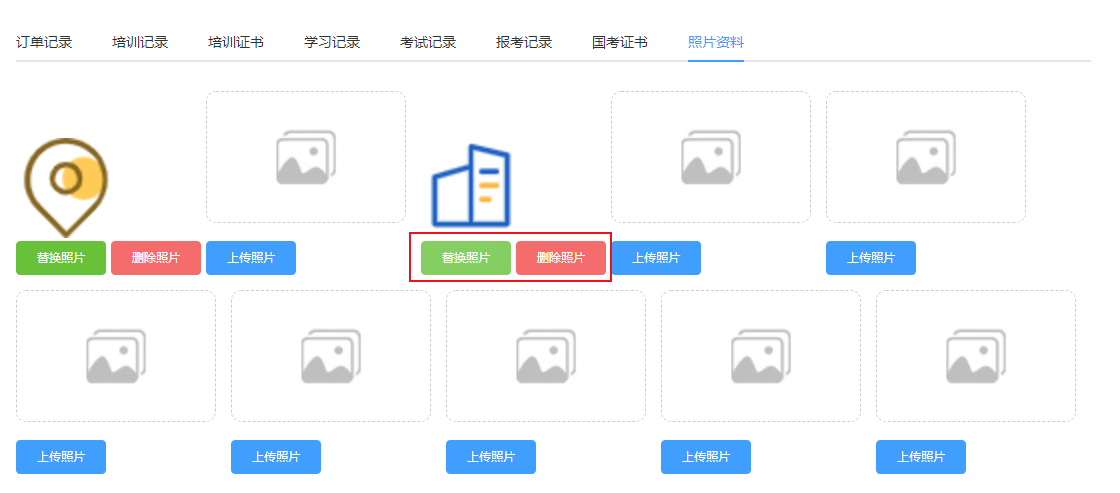Screen dimensions: 1120x493
Task: Open the 订单记录 tab
Action: click(44, 42)
